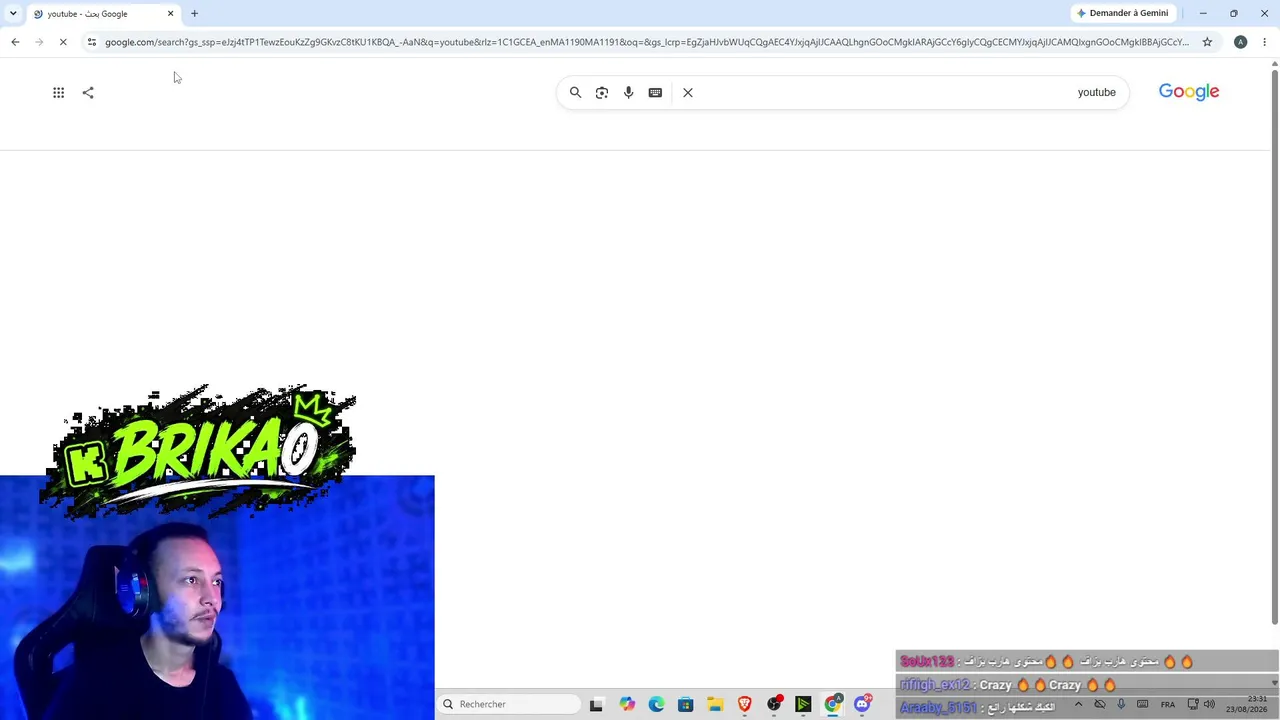Close the "youtube - Google" tab
The width and height of the screenshot is (1280, 720).
coord(170,14)
